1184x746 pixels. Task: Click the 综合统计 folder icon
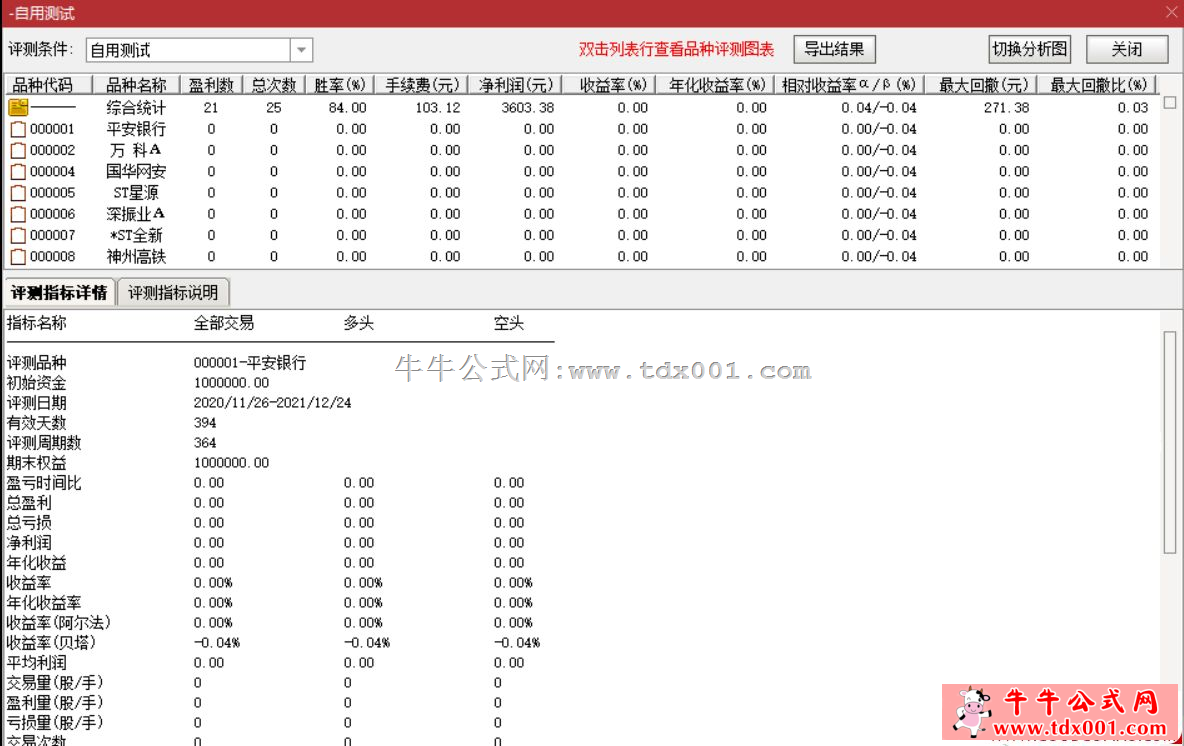(18, 107)
